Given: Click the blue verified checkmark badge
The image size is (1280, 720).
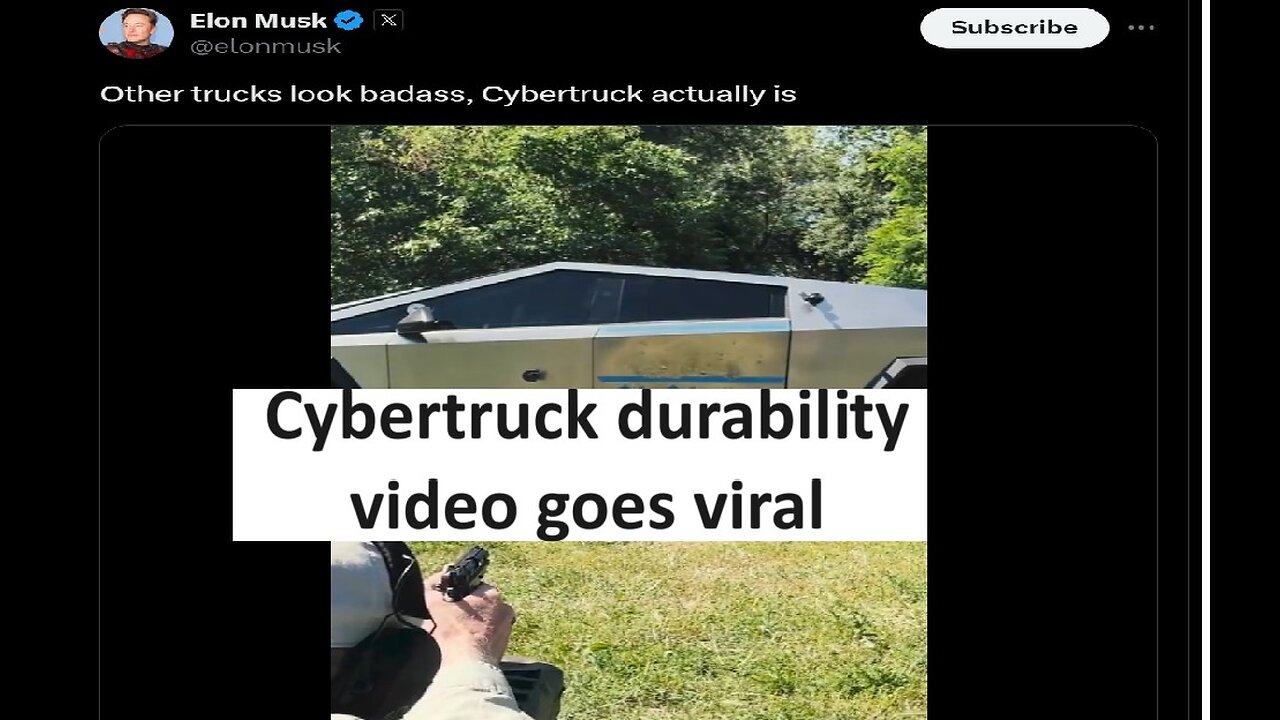Looking at the screenshot, I should pyautogui.click(x=348, y=20).
